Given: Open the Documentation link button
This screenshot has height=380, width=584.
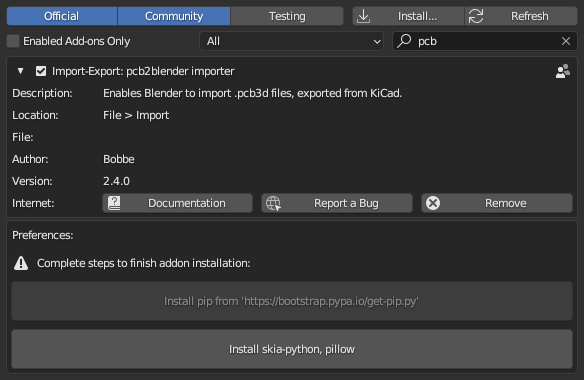Looking at the screenshot, I should point(177,203).
